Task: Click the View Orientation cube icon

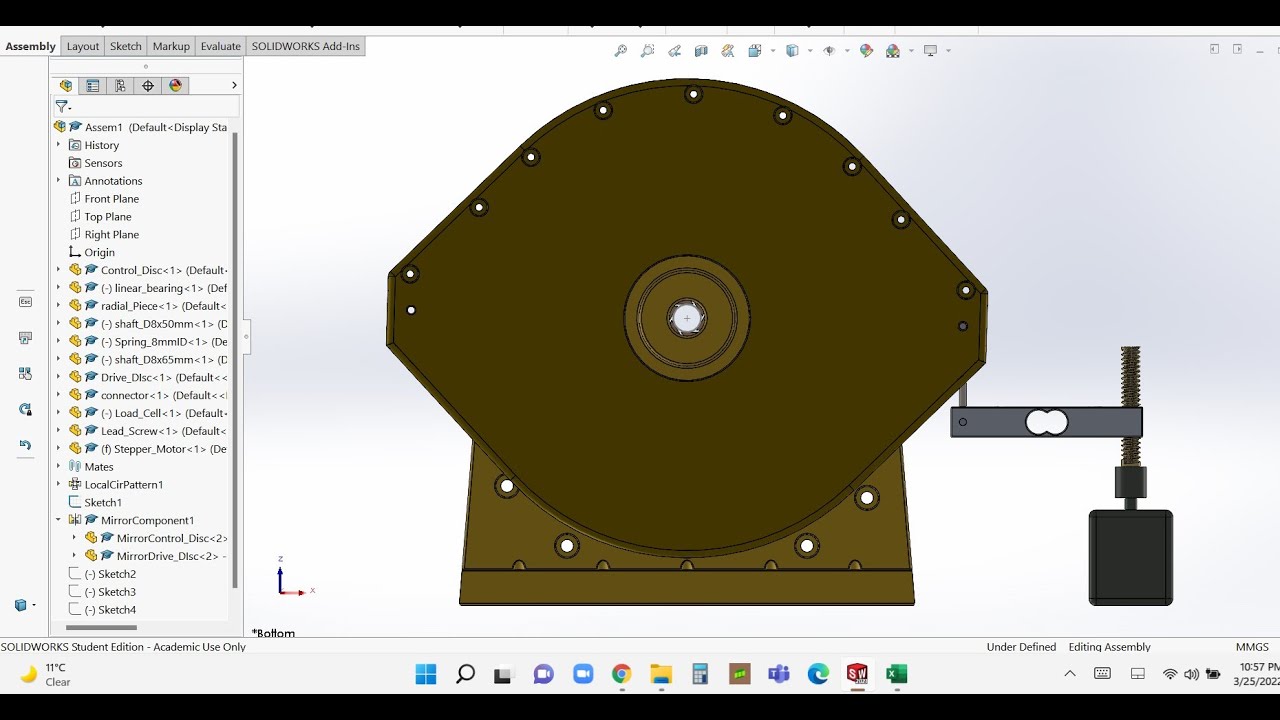Action: [754, 50]
